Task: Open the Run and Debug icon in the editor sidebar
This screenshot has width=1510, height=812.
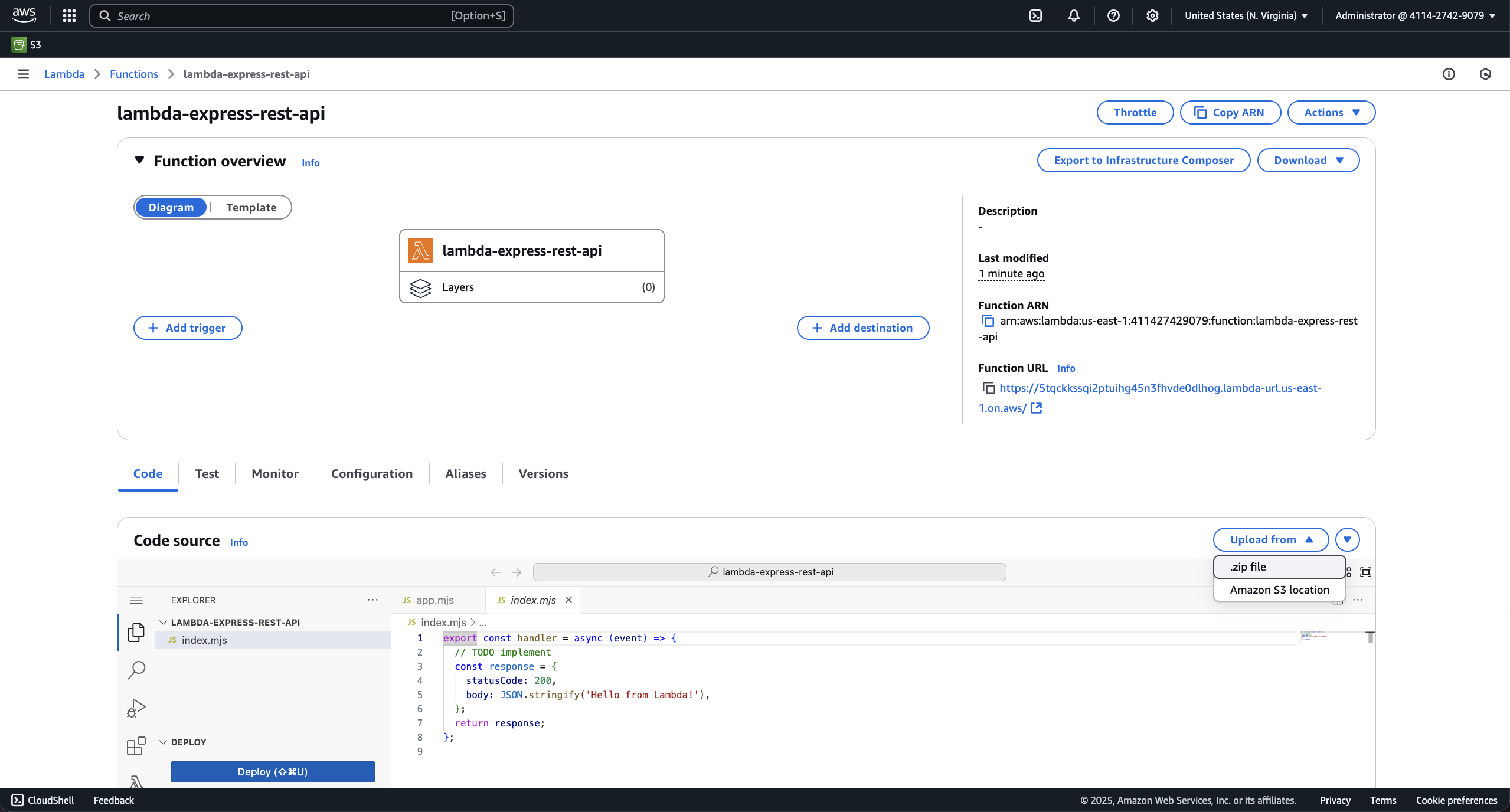Action: pyautogui.click(x=136, y=708)
